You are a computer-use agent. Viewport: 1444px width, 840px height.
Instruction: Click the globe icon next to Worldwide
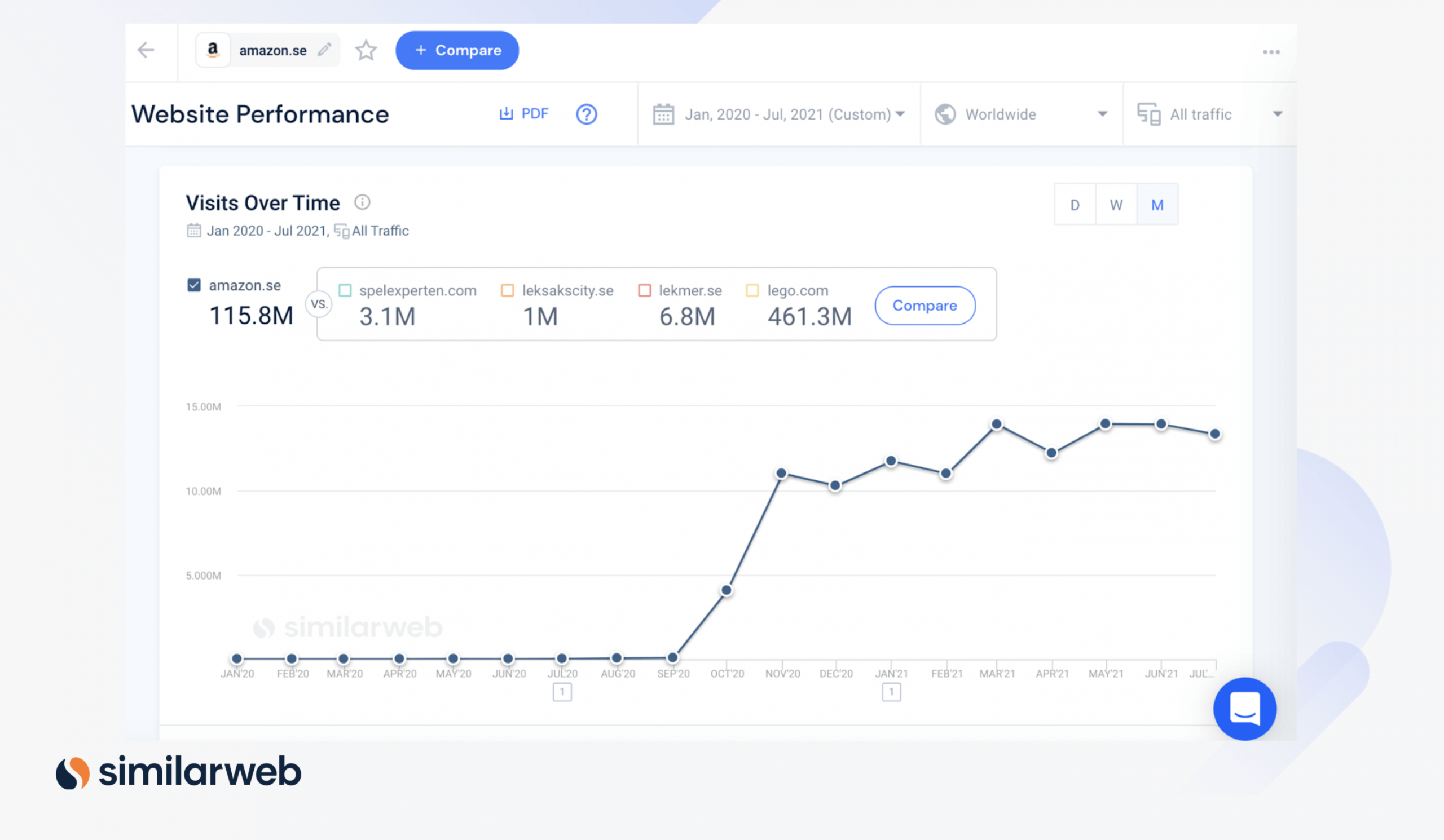(x=945, y=114)
